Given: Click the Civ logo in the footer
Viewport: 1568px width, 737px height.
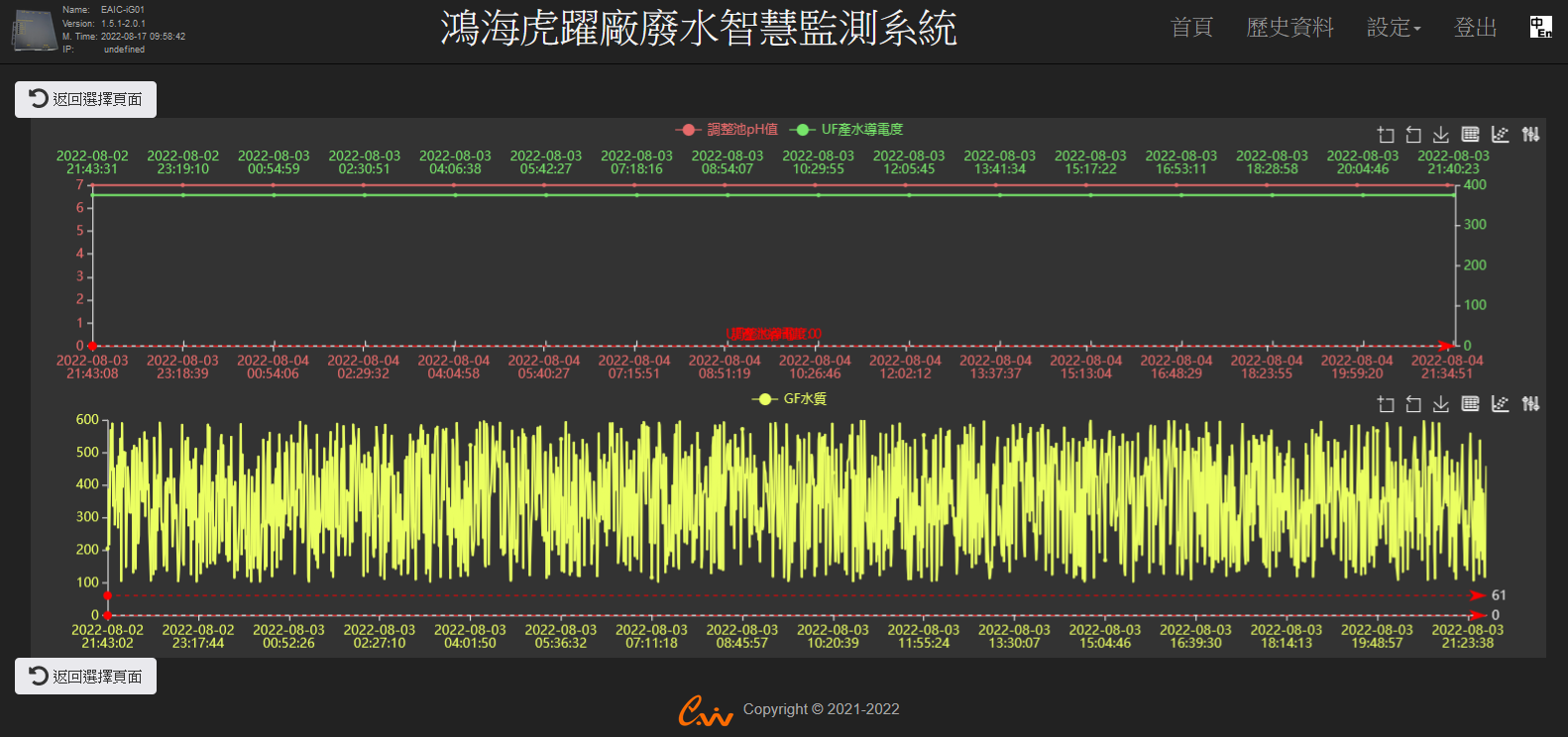Looking at the screenshot, I should point(705,710).
